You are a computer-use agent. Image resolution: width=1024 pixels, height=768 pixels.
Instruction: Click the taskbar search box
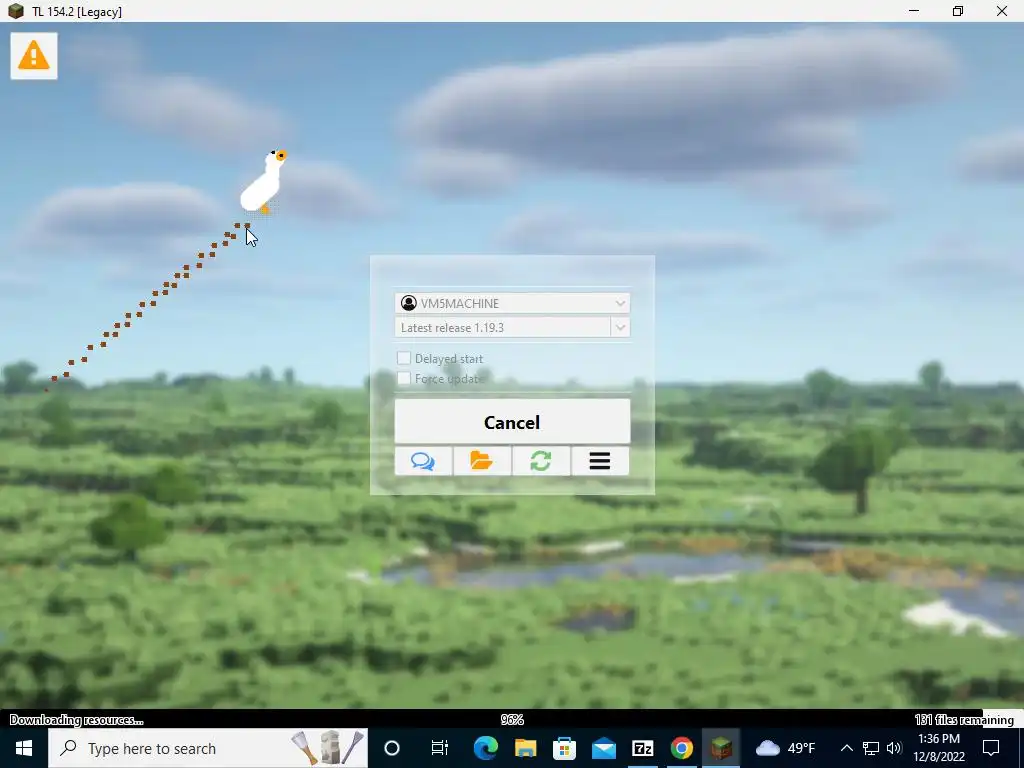coord(208,748)
